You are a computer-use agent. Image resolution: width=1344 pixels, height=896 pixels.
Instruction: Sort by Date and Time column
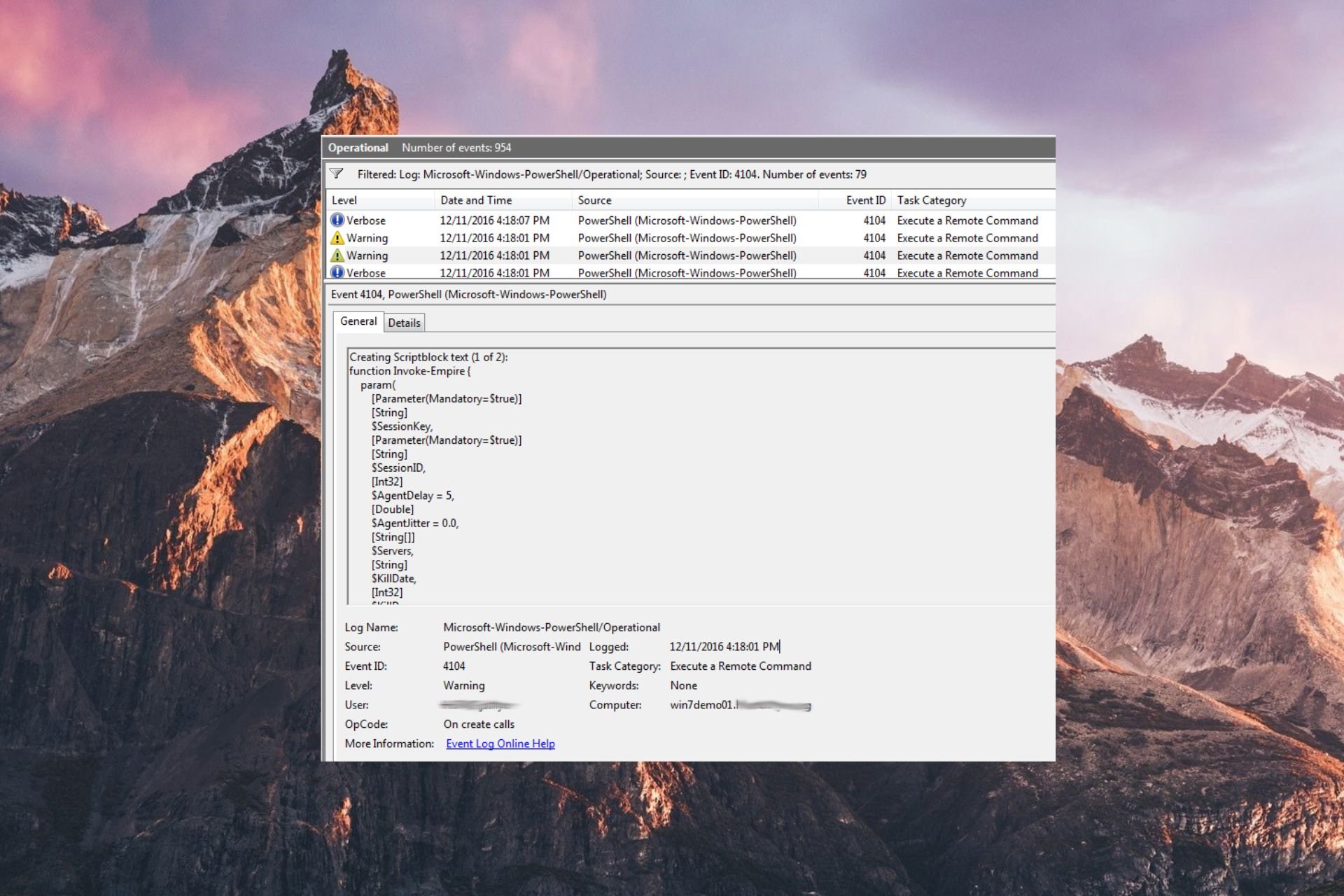click(x=503, y=200)
